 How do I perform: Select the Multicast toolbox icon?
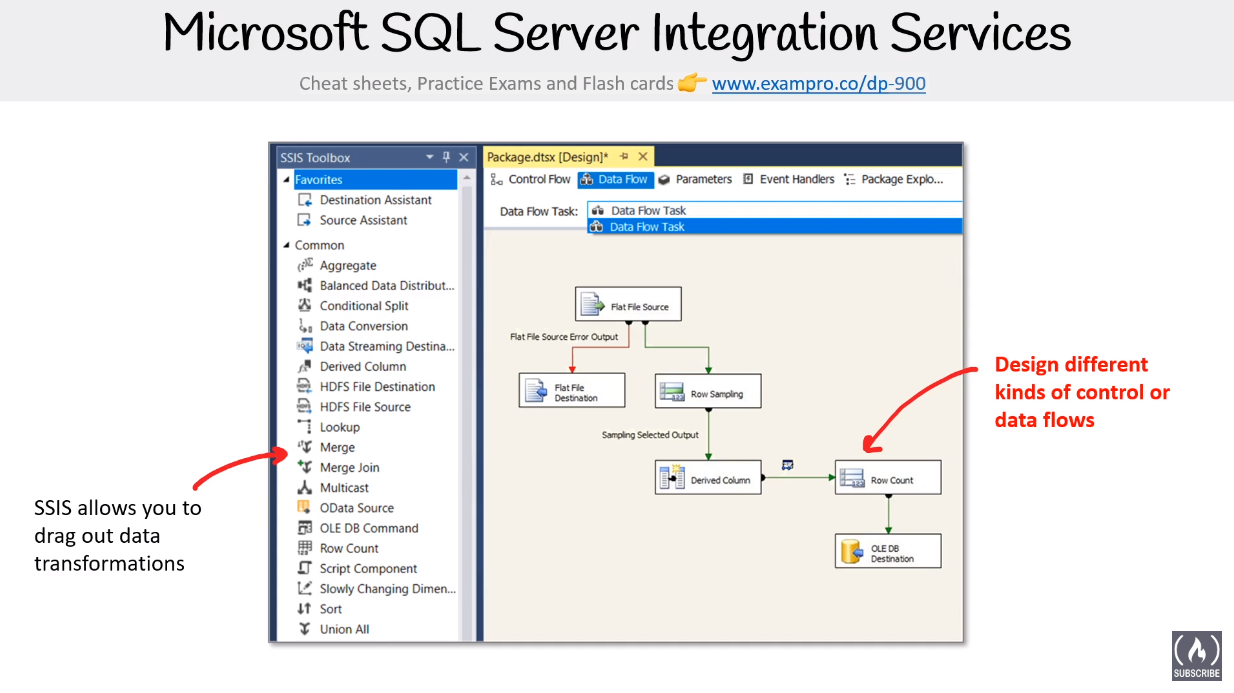click(x=305, y=488)
